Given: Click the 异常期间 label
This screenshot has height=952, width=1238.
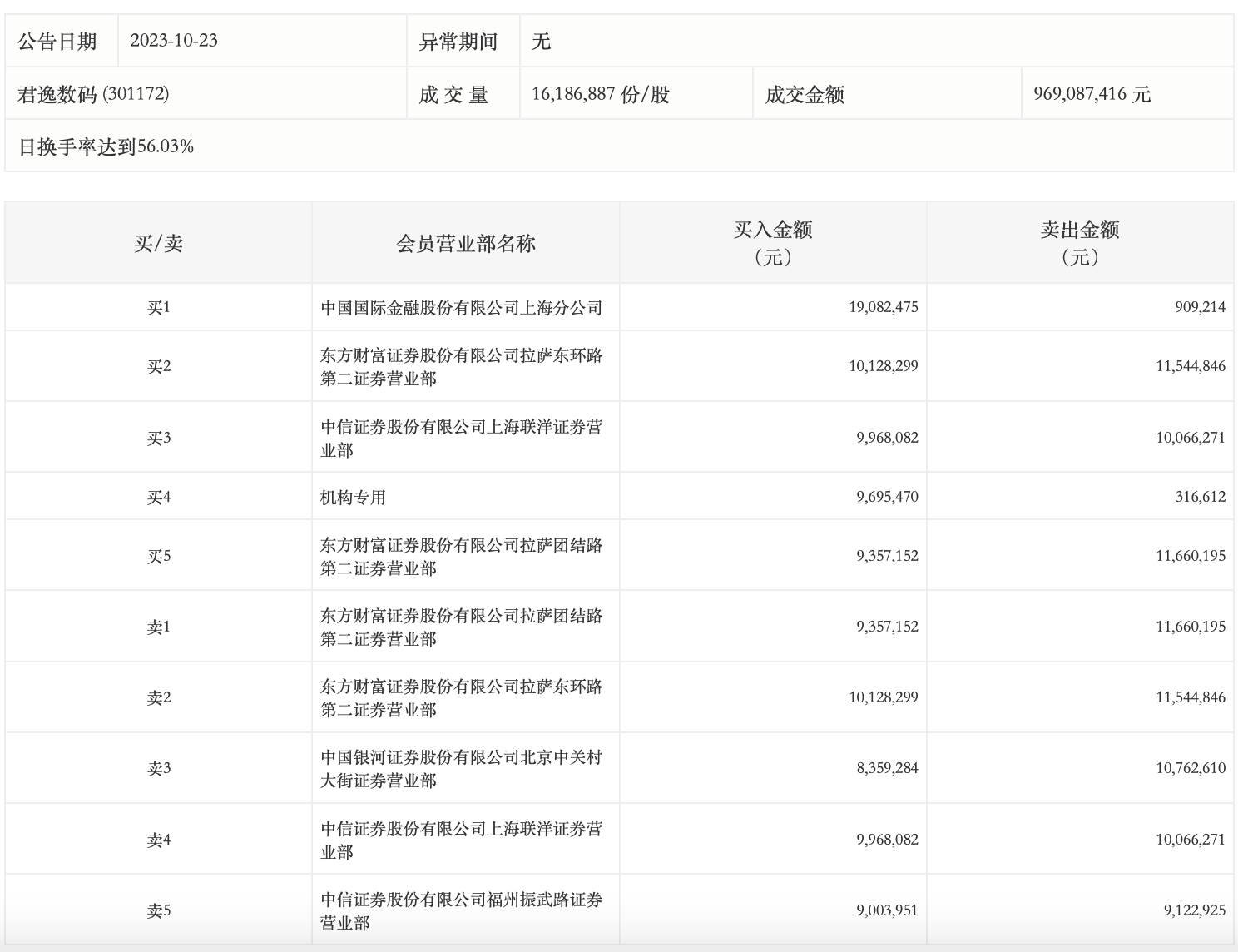Looking at the screenshot, I should (x=458, y=41).
